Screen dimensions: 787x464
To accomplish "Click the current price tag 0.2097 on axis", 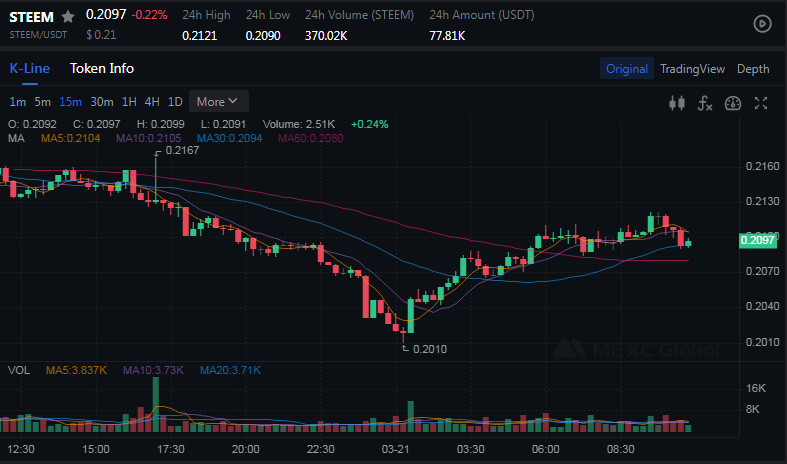I will coord(756,240).
